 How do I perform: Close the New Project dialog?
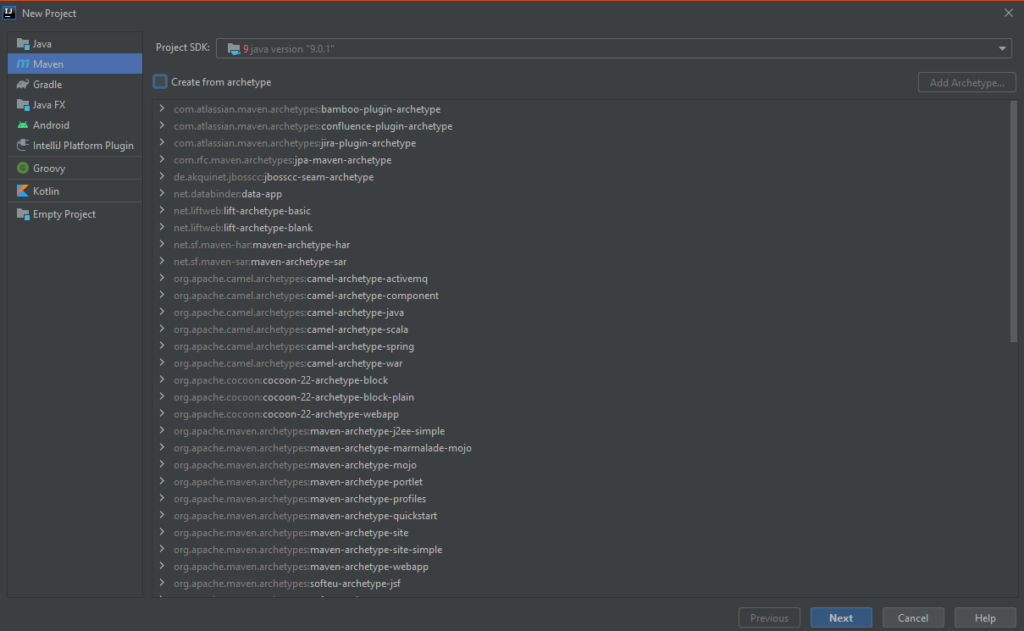(x=1008, y=12)
